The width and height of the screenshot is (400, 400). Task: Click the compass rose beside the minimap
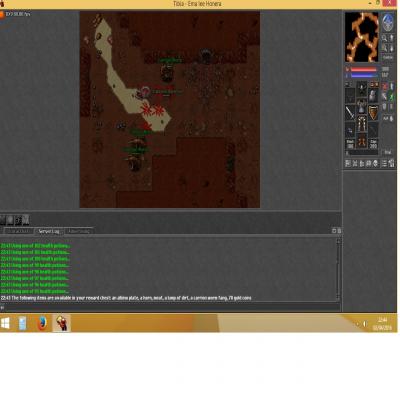(388, 23)
